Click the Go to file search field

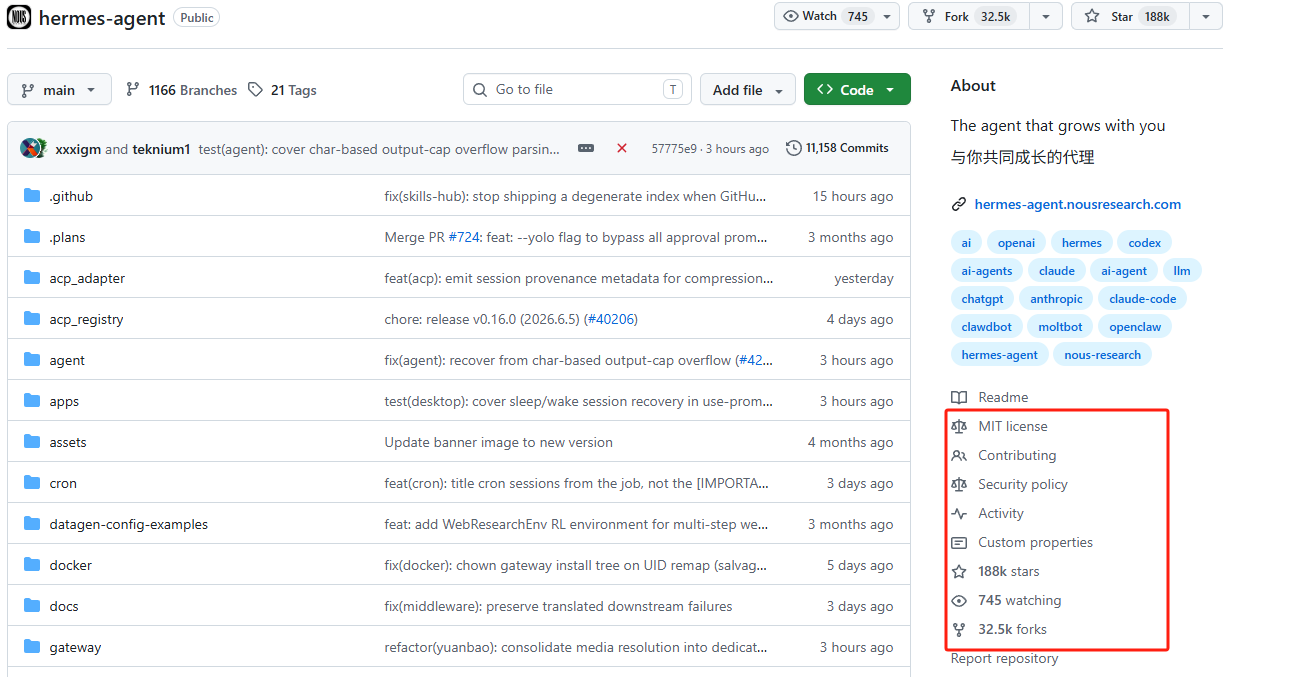point(578,89)
